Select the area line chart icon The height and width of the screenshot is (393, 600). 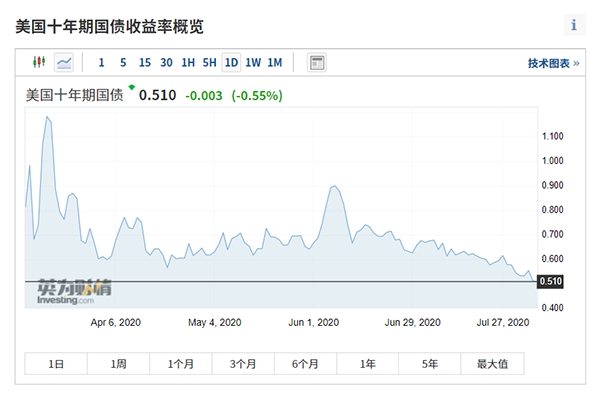[64, 62]
